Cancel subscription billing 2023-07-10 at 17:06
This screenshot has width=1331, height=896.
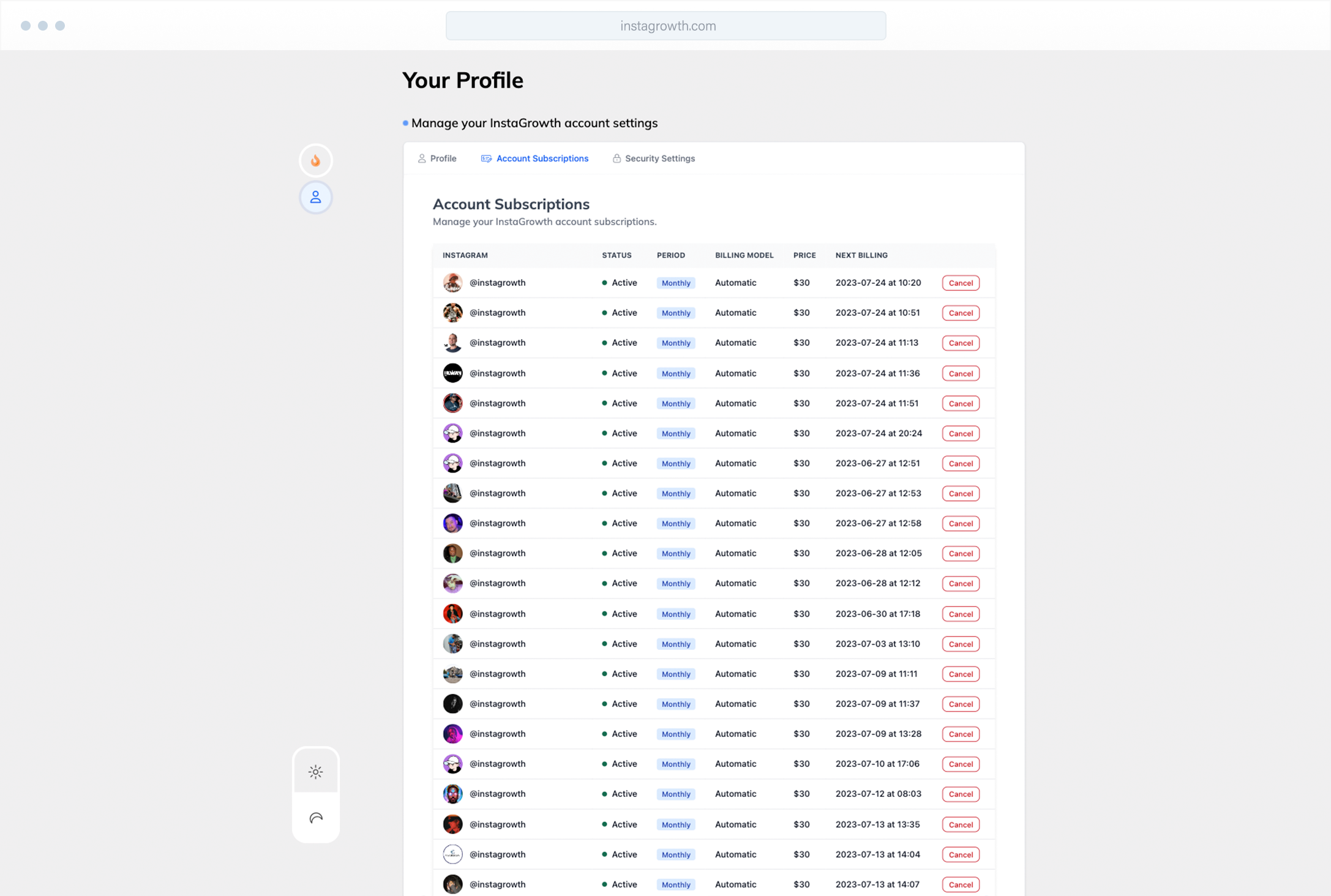click(x=961, y=764)
